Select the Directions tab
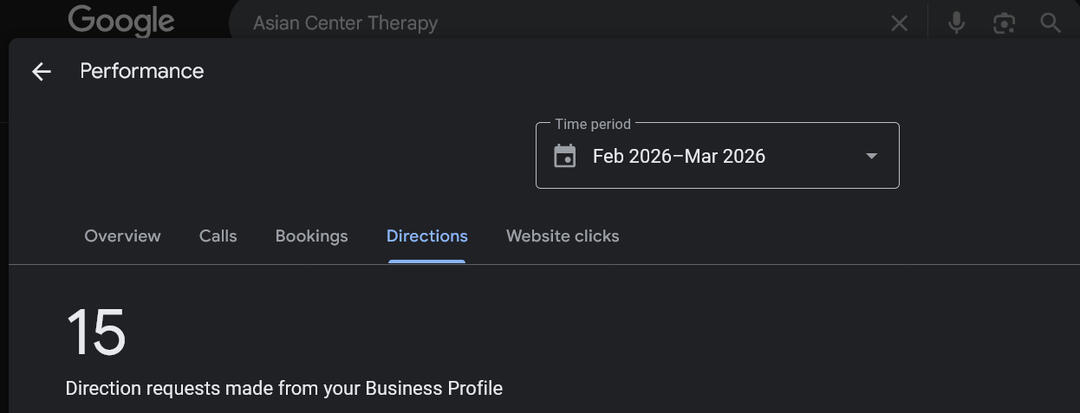The height and width of the screenshot is (413, 1080). 427,236
